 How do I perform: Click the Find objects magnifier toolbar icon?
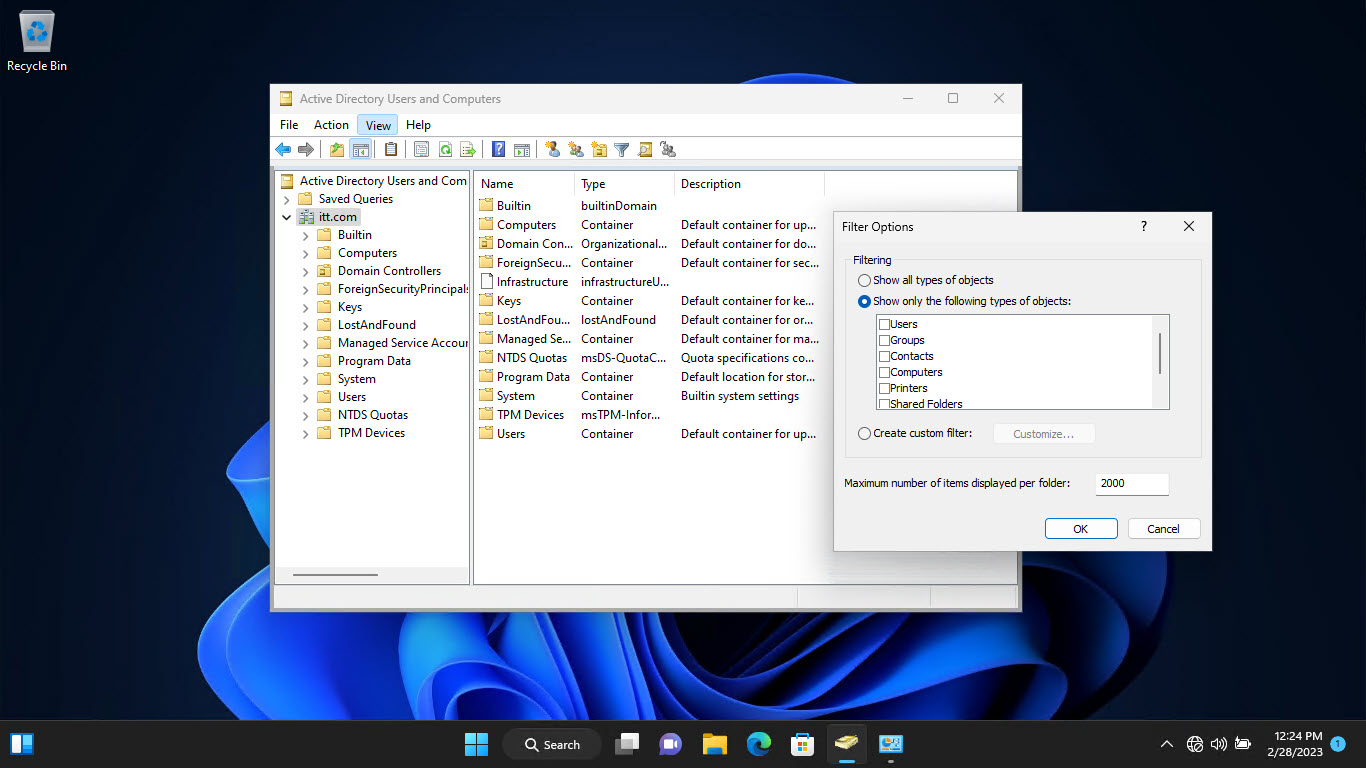click(x=645, y=149)
